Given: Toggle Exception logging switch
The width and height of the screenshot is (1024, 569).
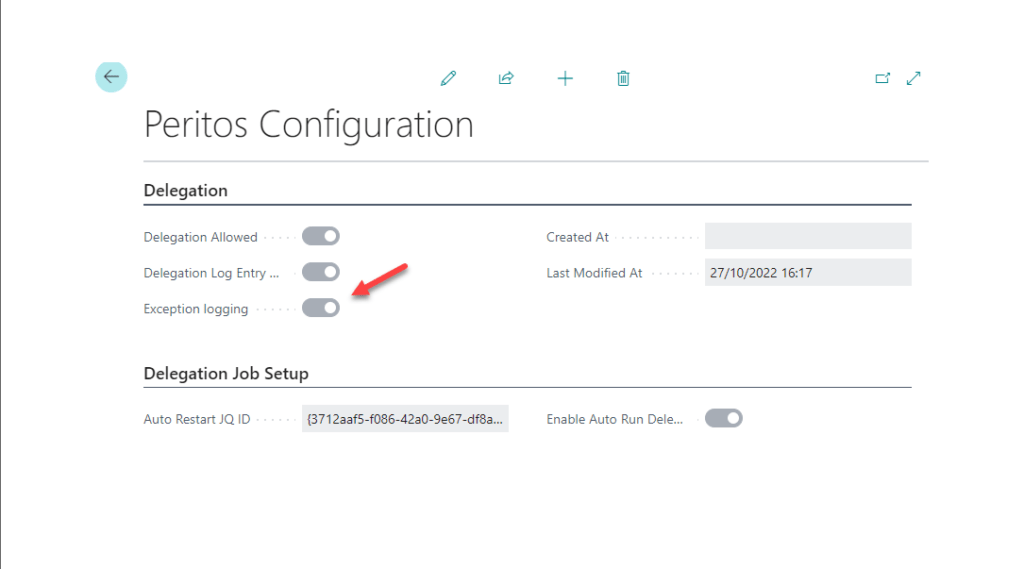Looking at the screenshot, I should [x=321, y=308].
